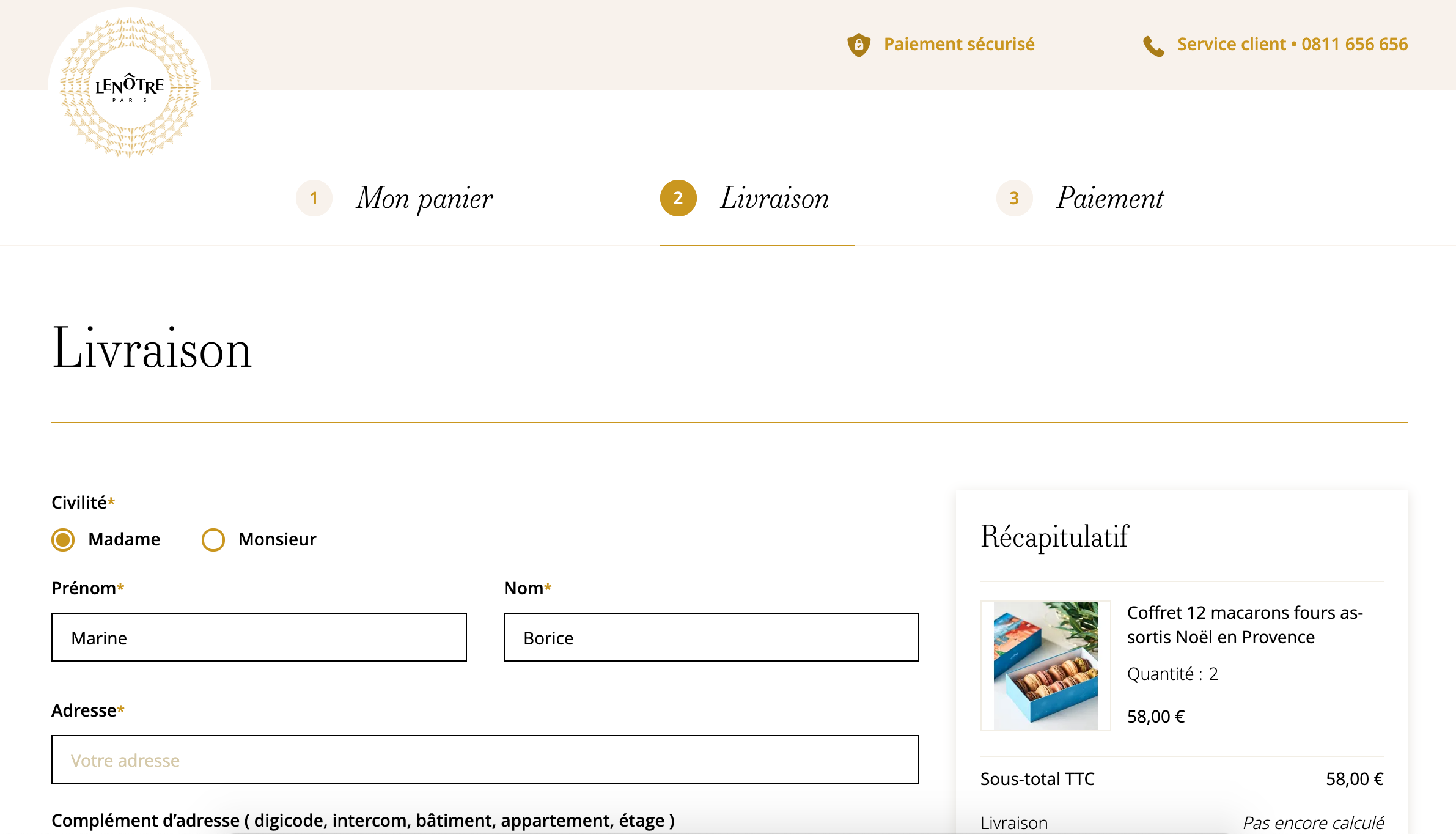Click the Coffret 12 macarons product title
The width and height of the screenshot is (1456, 834).
(1245, 625)
